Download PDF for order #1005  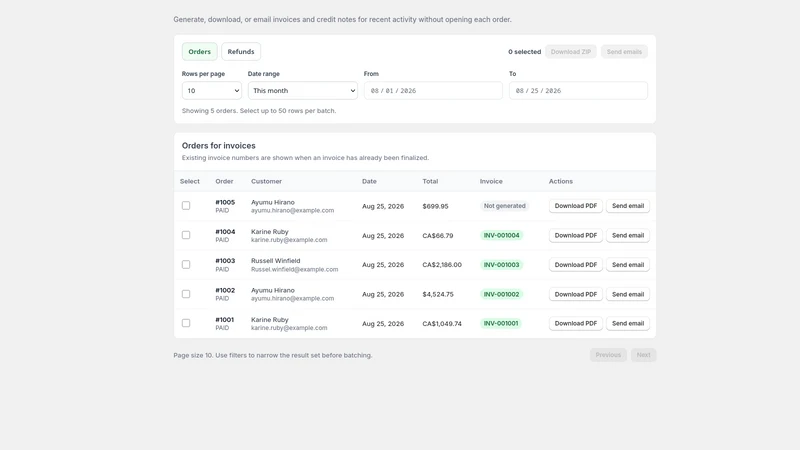576,206
